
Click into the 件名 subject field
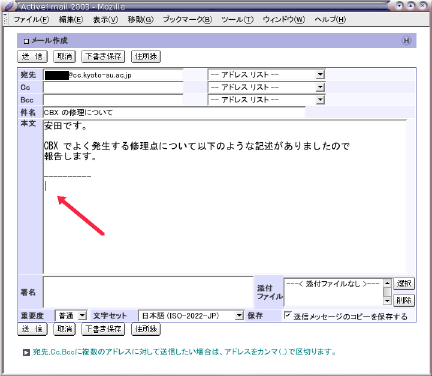pyautogui.click(x=174, y=112)
